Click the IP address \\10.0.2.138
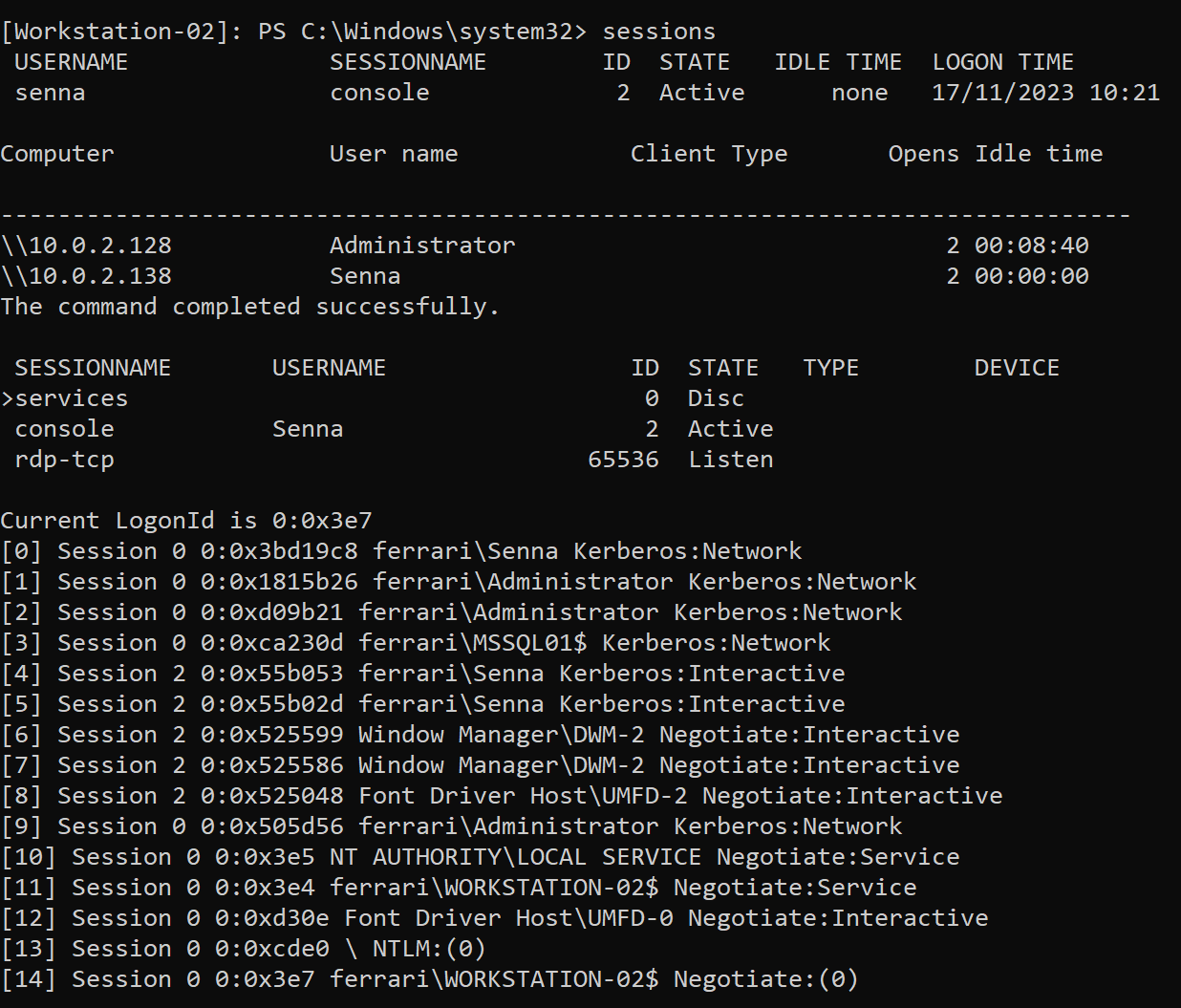This screenshot has width=1181, height=1008. 86,276
